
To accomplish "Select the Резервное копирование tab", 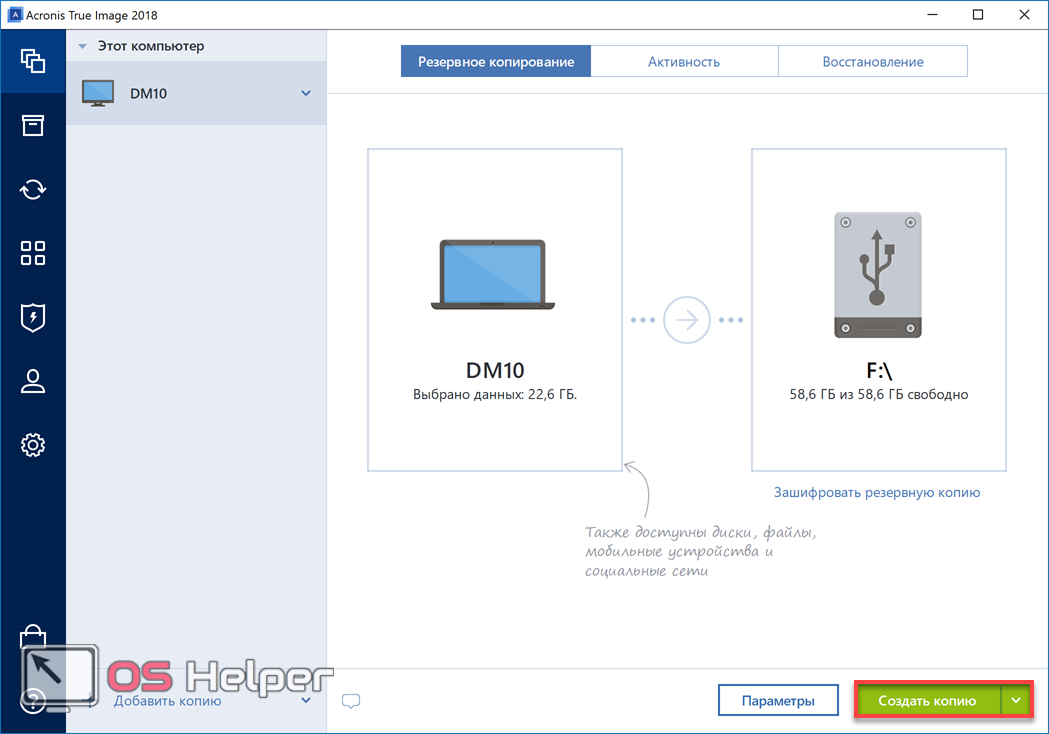I will point(496,62).
